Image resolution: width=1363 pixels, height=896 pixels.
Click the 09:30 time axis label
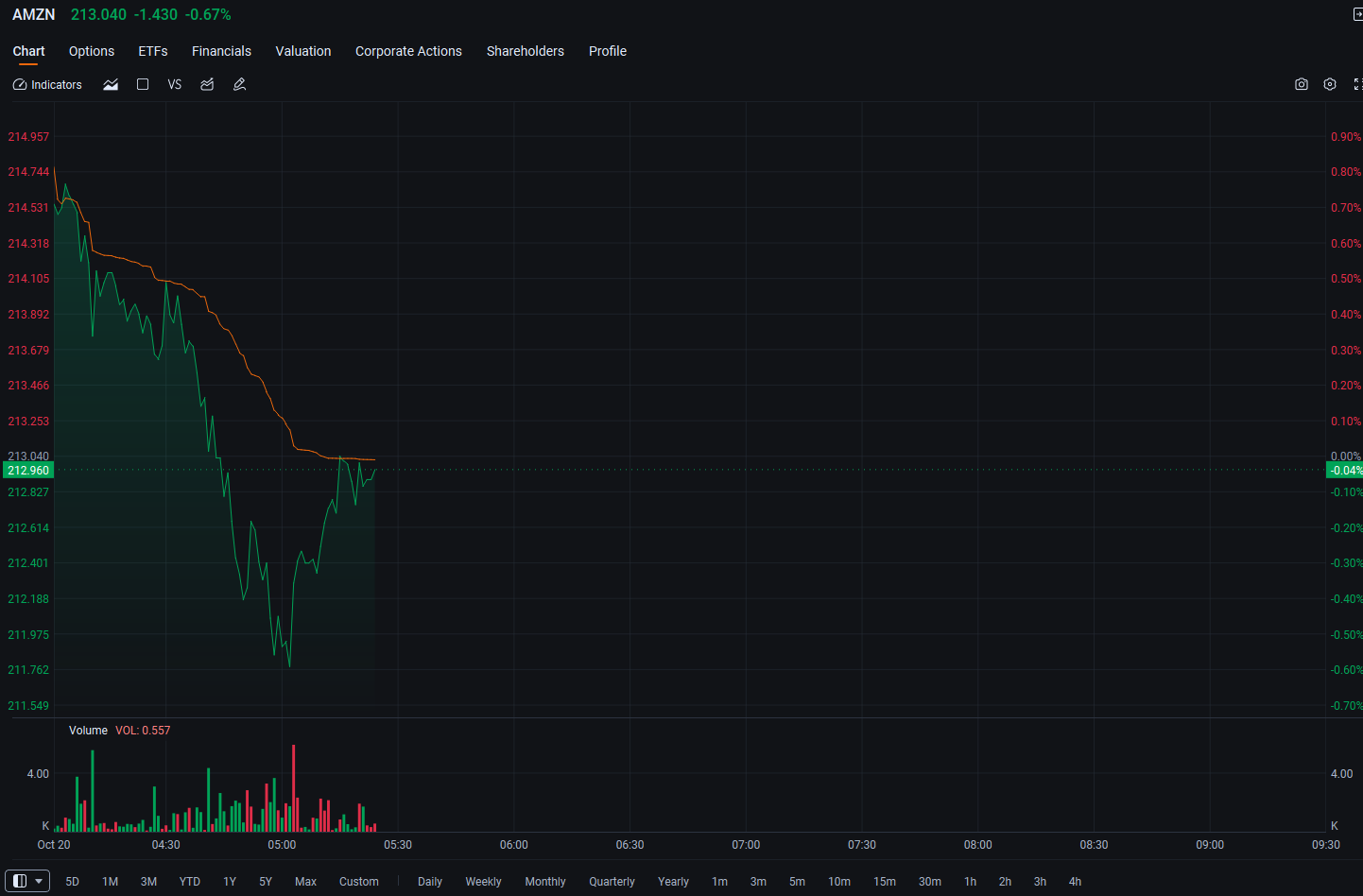(x=1326, y=845)
